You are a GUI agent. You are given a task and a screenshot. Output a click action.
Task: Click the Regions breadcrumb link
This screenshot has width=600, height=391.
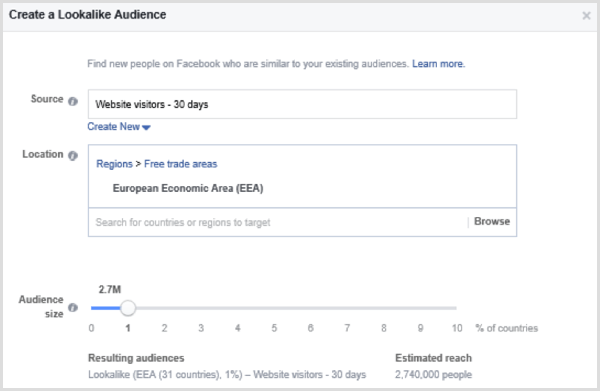coord(114,164)
